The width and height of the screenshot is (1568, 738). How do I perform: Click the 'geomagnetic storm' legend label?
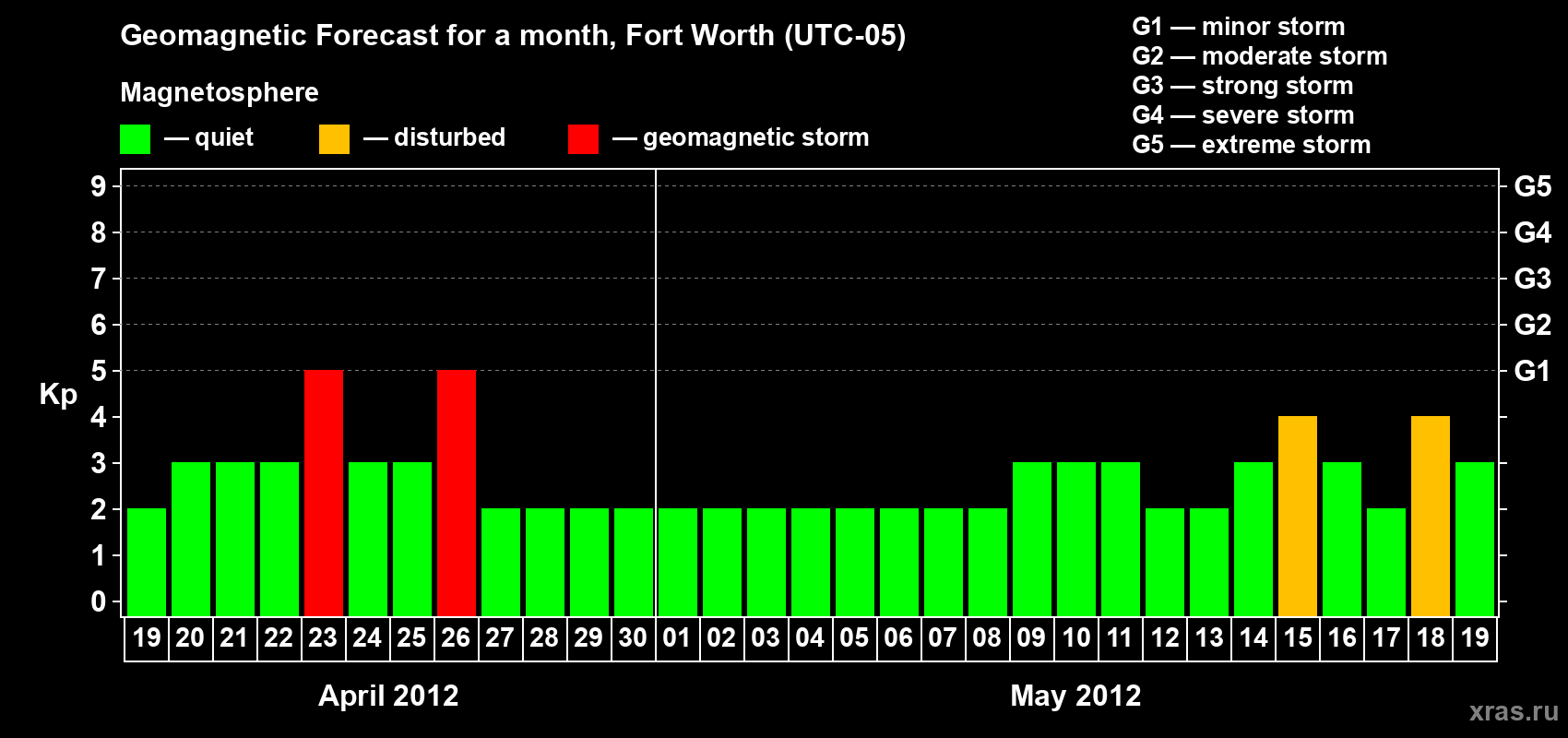pos(755,138)
